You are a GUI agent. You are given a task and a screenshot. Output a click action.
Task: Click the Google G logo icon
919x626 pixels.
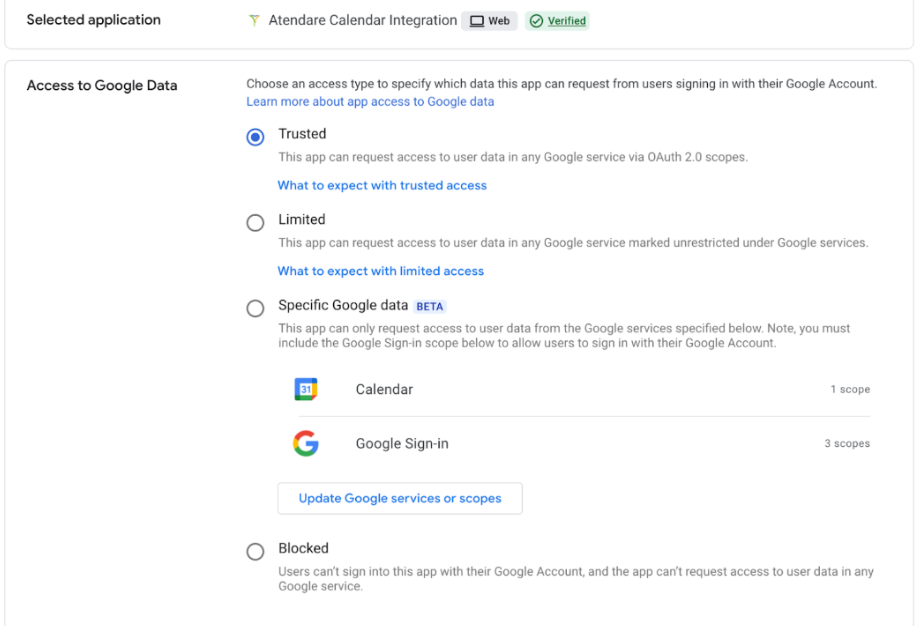tap(306, 443)
